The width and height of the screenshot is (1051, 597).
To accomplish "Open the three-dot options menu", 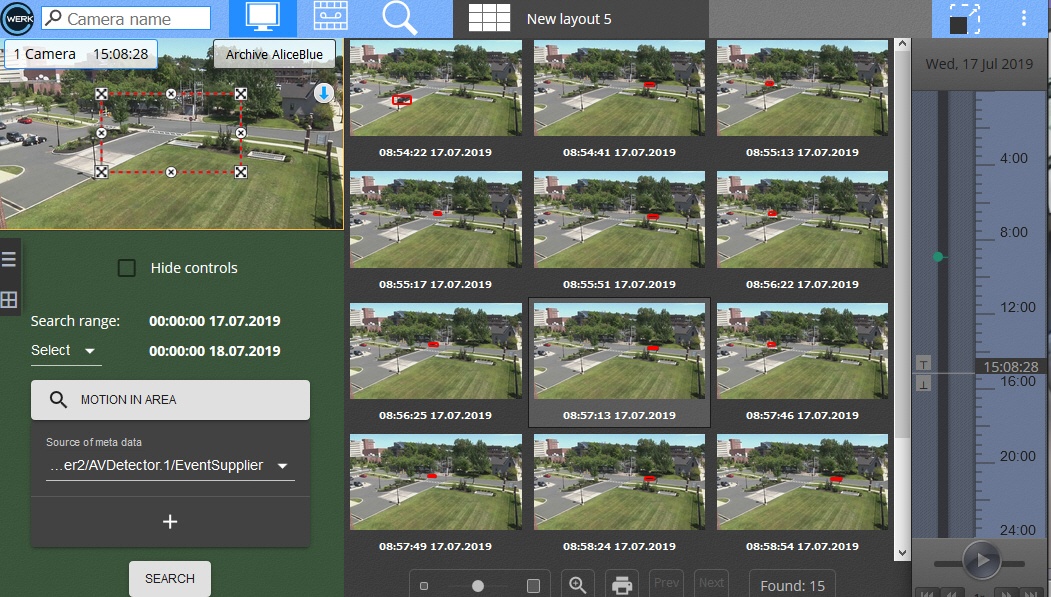I will (1023, 19).
